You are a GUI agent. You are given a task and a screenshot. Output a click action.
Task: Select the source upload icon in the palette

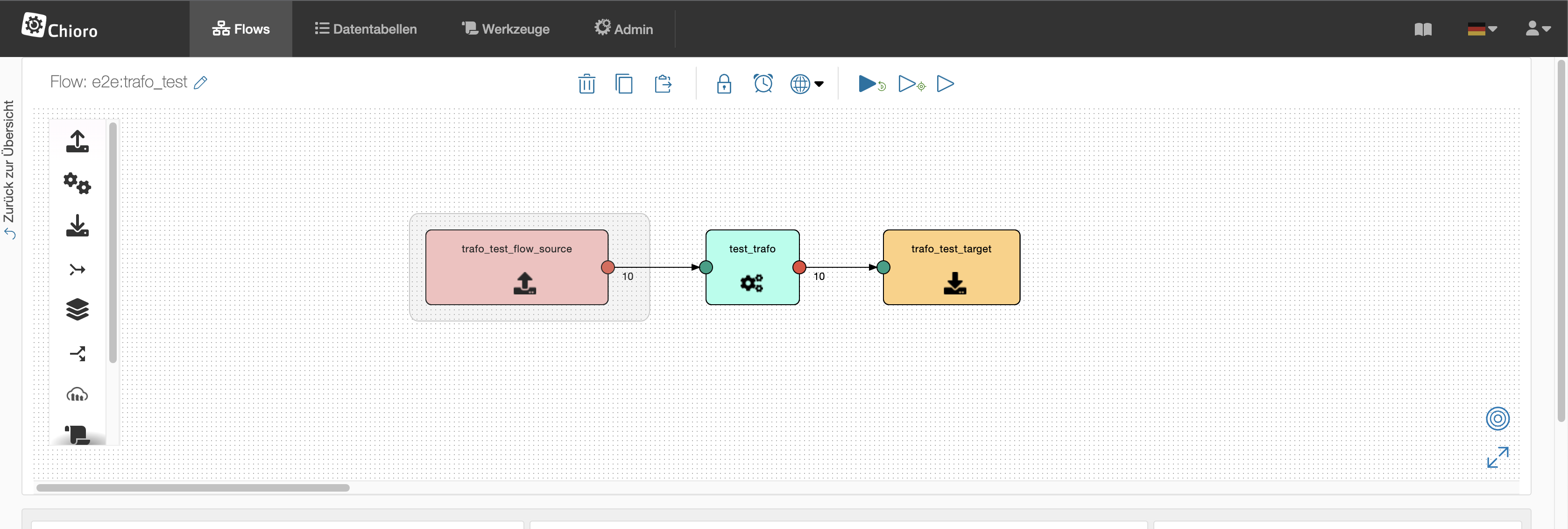[x=78, y=142]
